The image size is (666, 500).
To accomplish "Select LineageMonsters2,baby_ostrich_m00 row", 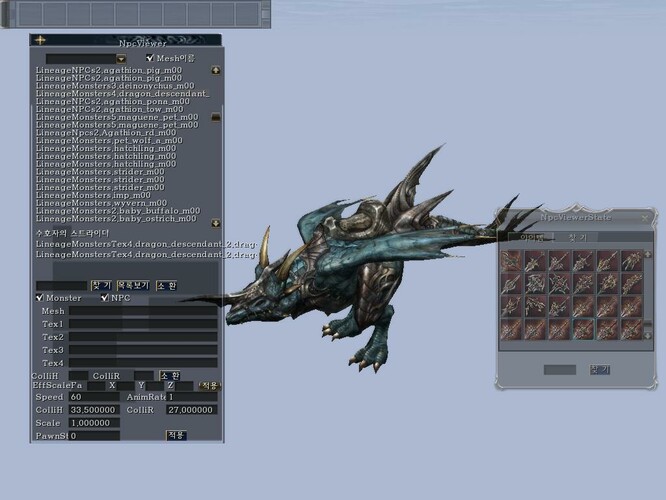I will (116, 219).
